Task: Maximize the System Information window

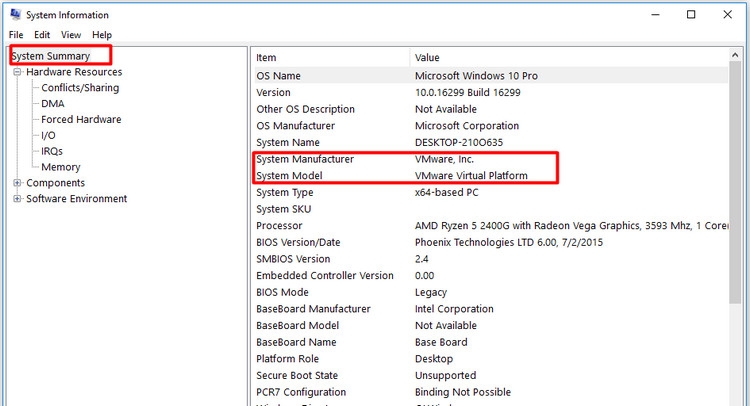Action: tap(691, 15)
